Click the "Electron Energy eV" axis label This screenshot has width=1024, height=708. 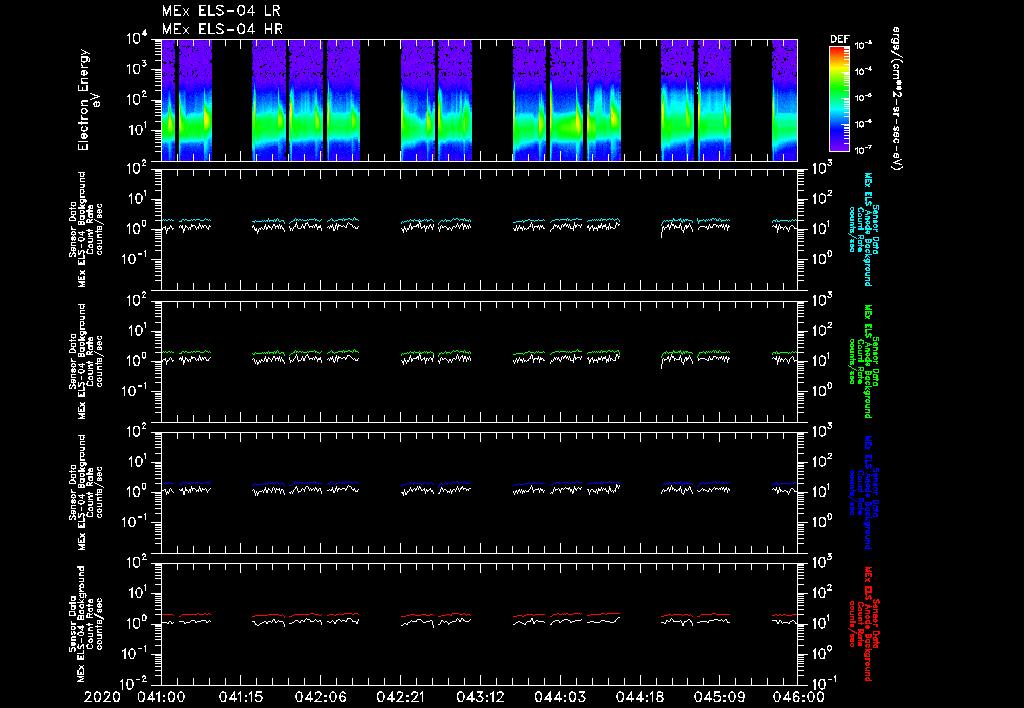[88, 99]
